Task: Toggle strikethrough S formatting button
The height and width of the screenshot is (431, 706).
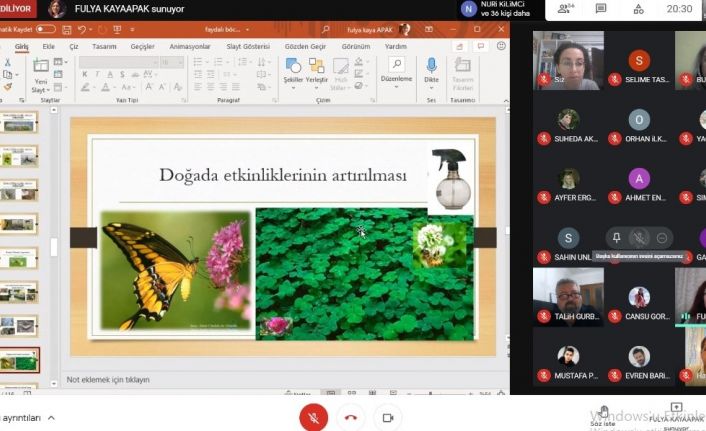Action: tap(122, 74)
